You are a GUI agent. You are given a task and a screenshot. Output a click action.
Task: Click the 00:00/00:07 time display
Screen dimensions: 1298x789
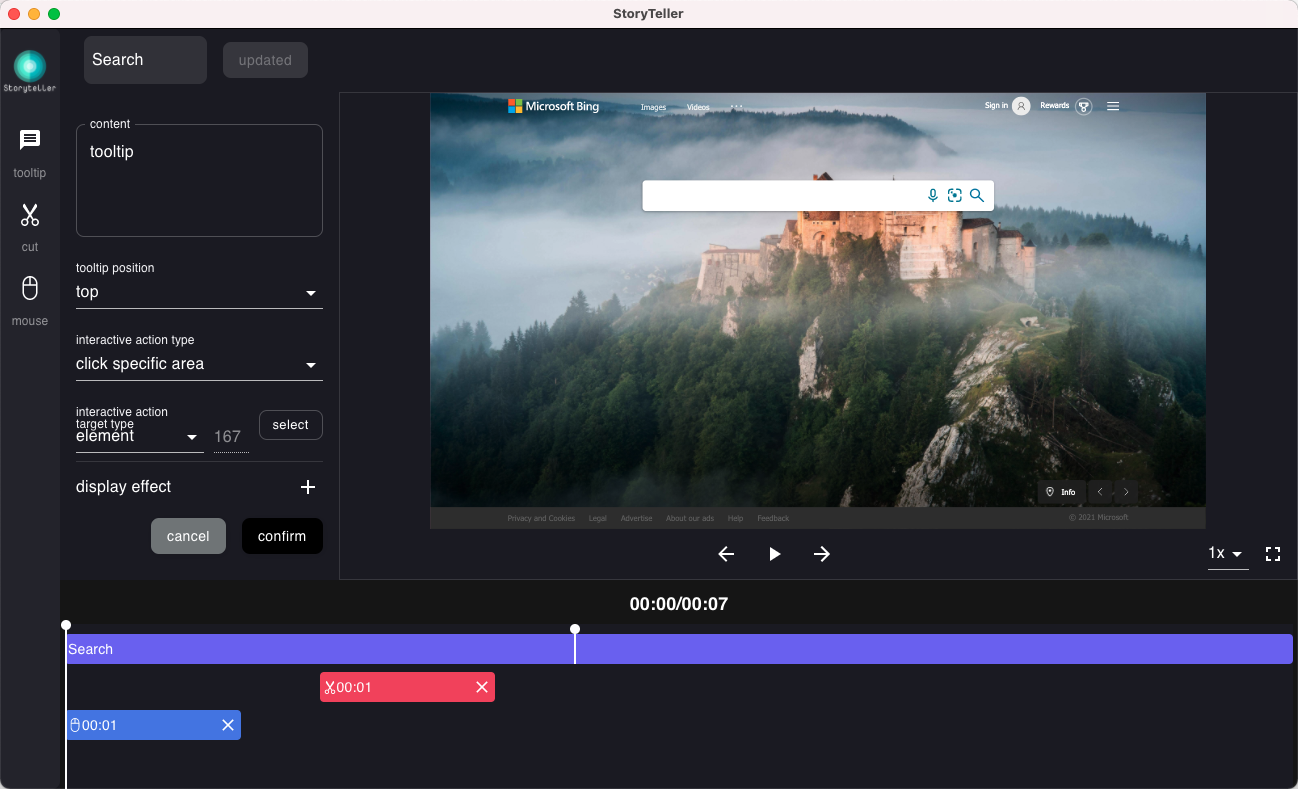[x=679, y=604]
